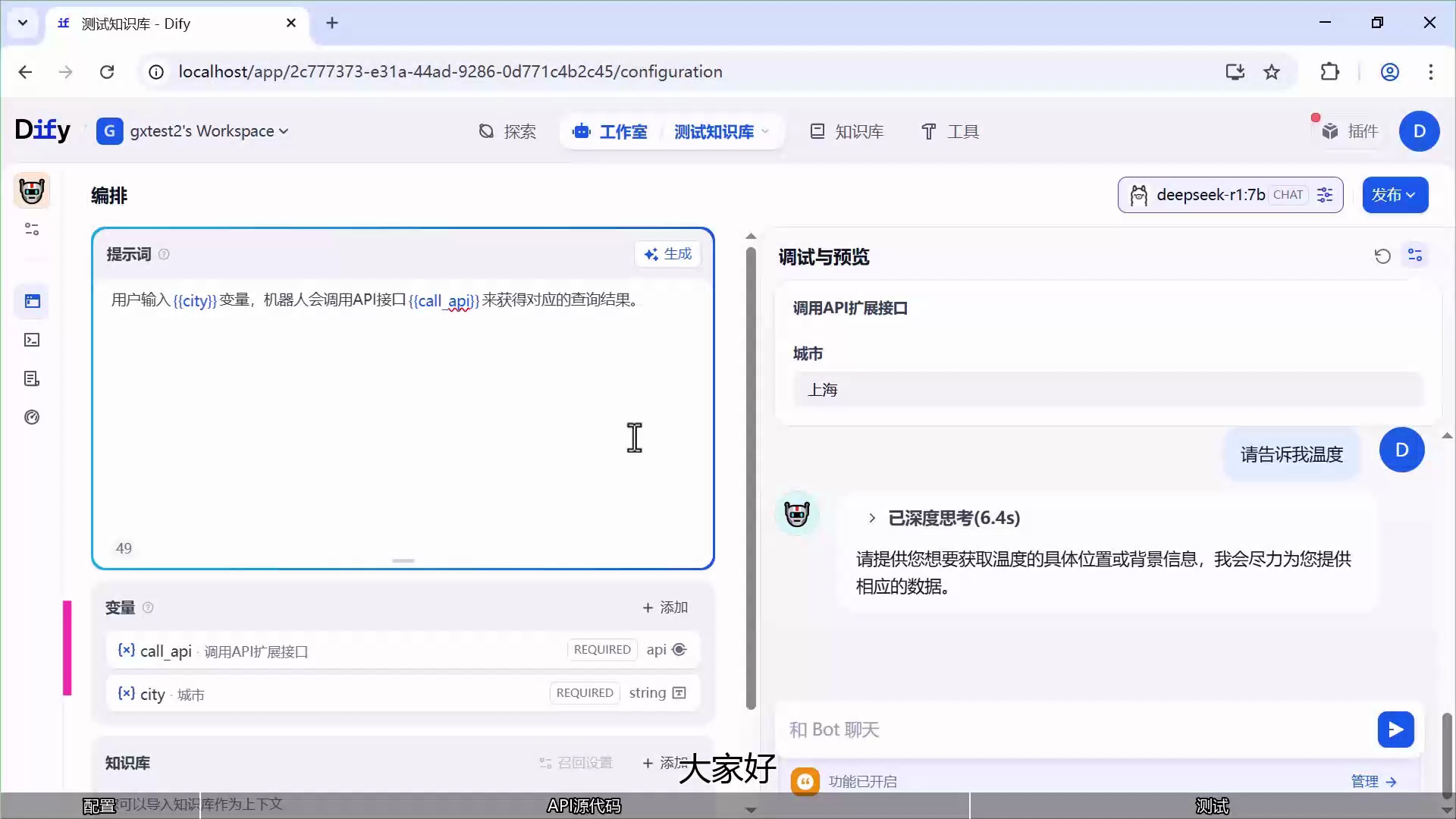Screen dimensions: 1456x819
Task: Open the browser extensions puzzle icon
Action: coord(1329,71)
